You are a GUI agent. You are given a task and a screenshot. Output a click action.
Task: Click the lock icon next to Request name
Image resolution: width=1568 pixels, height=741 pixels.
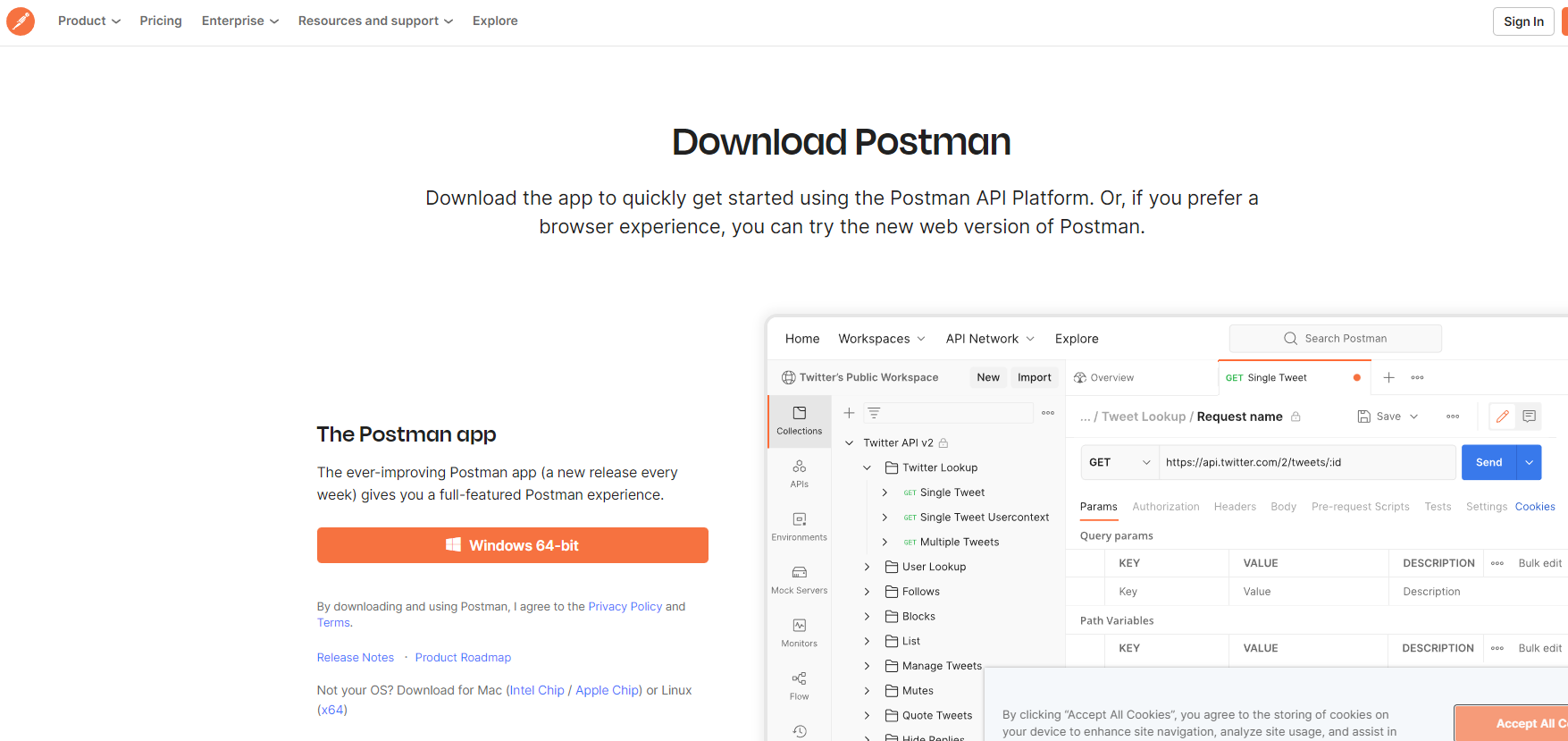[1296, 417]
